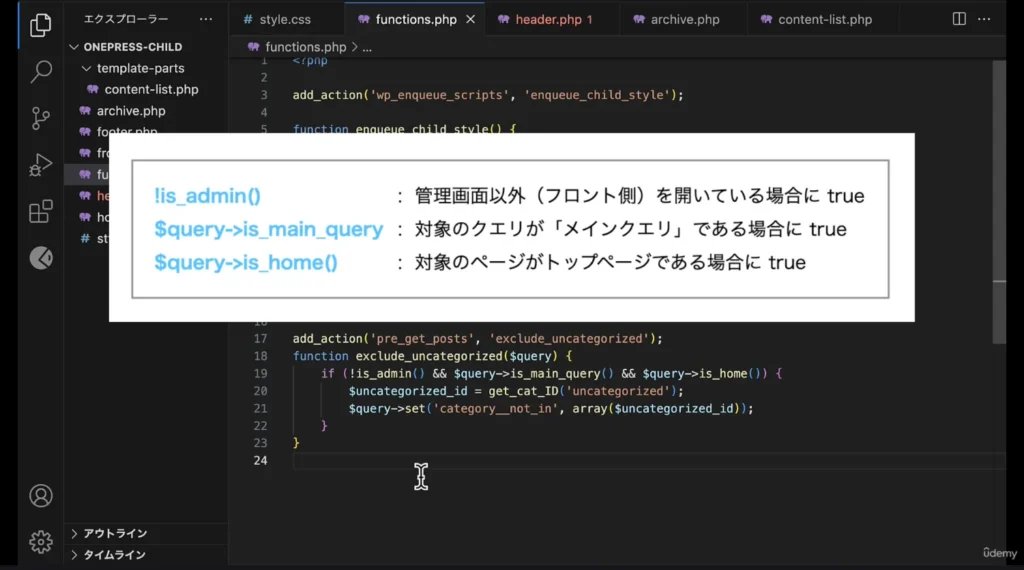Collapse the template-parts folder
Screen dimensions: 1024x570
(86, 68)
